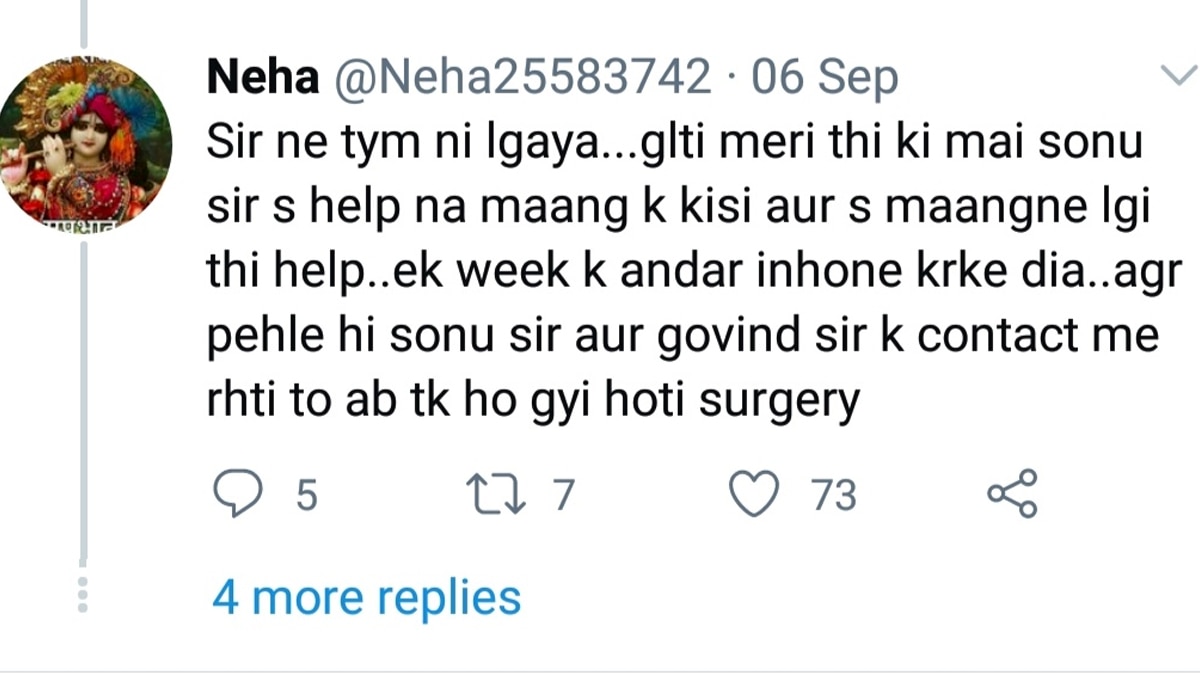The width and height of the screenshot is (1200, 675).
Task: Show the 4 more replies
Action: point(367,596)
